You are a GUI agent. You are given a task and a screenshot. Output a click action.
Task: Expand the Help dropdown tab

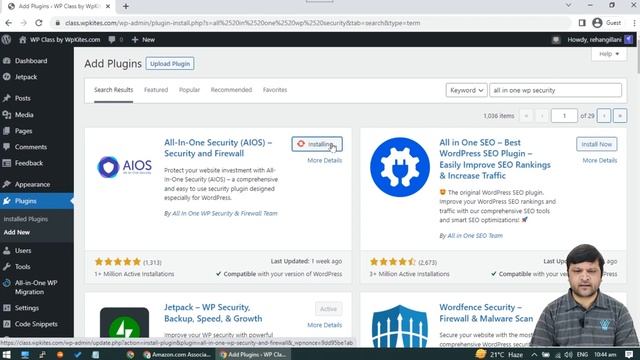pos(609,54)
